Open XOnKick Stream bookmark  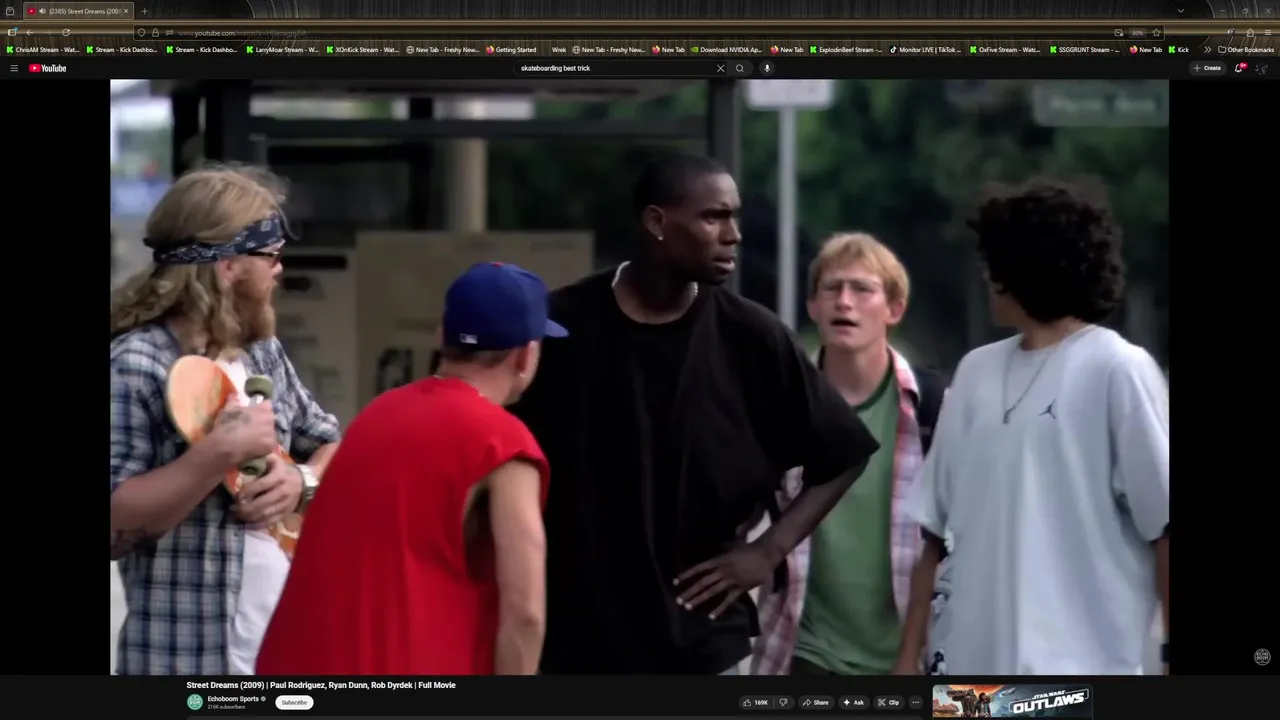362,49
